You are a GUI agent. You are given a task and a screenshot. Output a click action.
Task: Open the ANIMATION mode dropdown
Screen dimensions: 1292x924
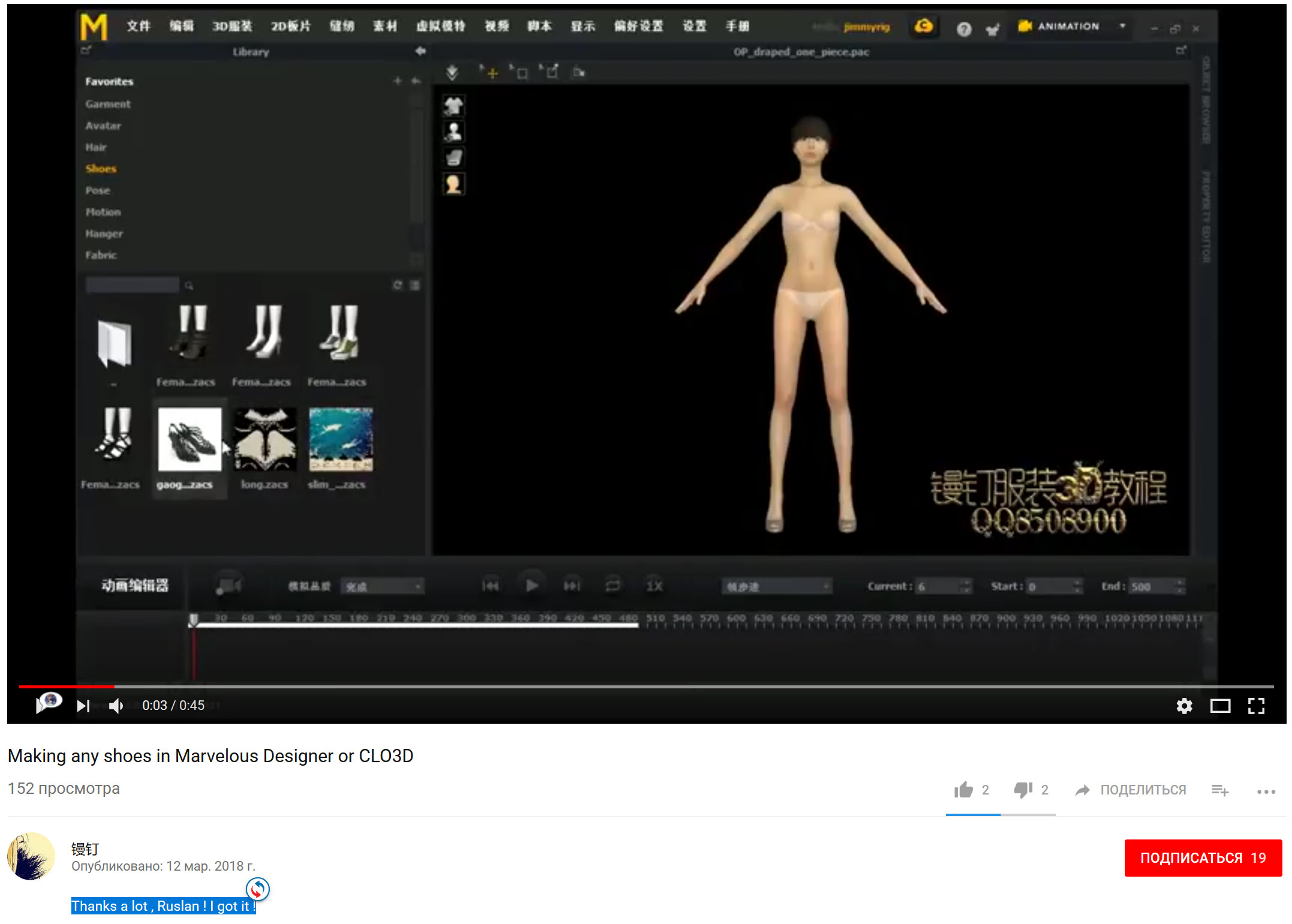[x=1122, y=26]
